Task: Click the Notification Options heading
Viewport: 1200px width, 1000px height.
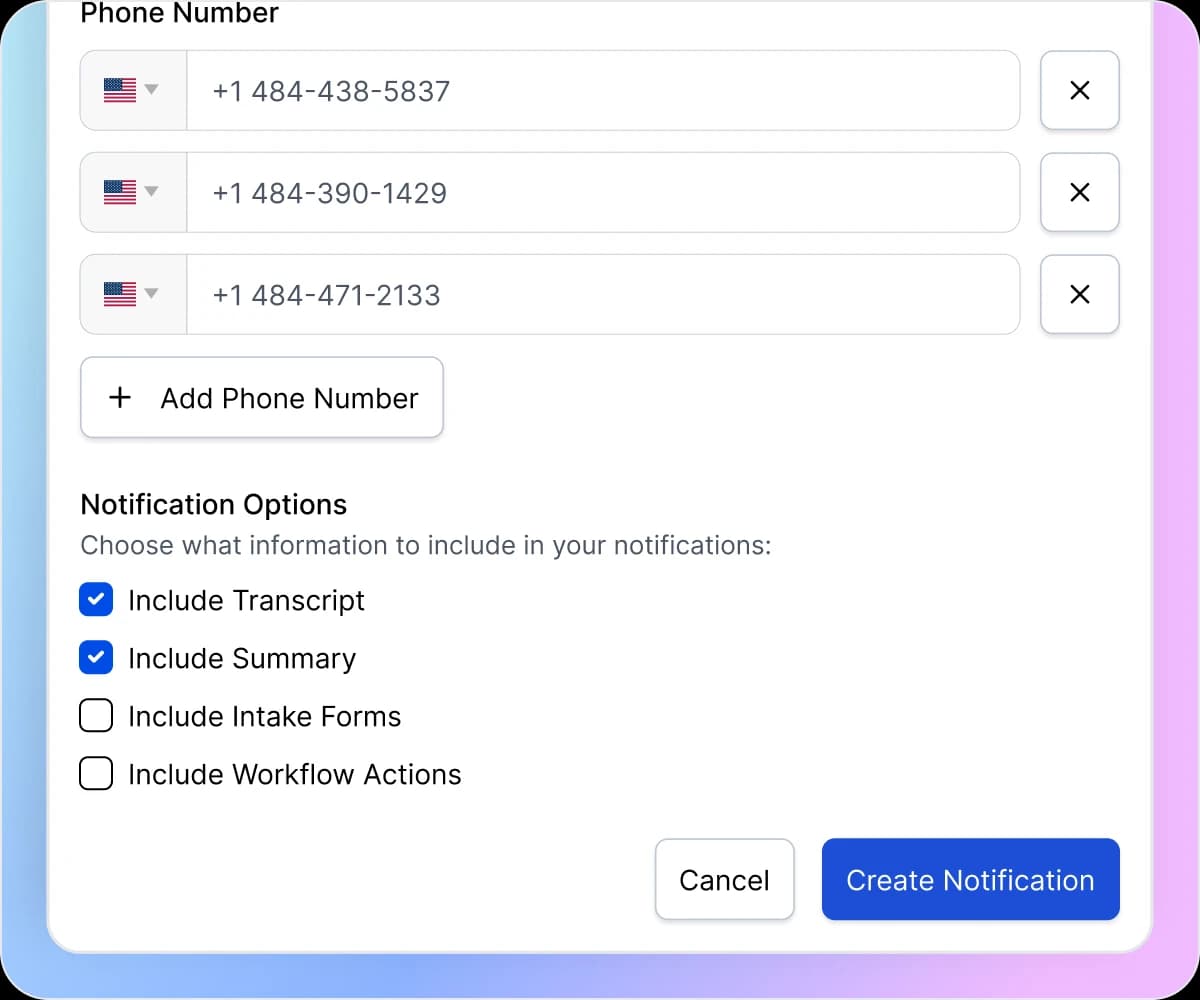Action: click(213, 504)
